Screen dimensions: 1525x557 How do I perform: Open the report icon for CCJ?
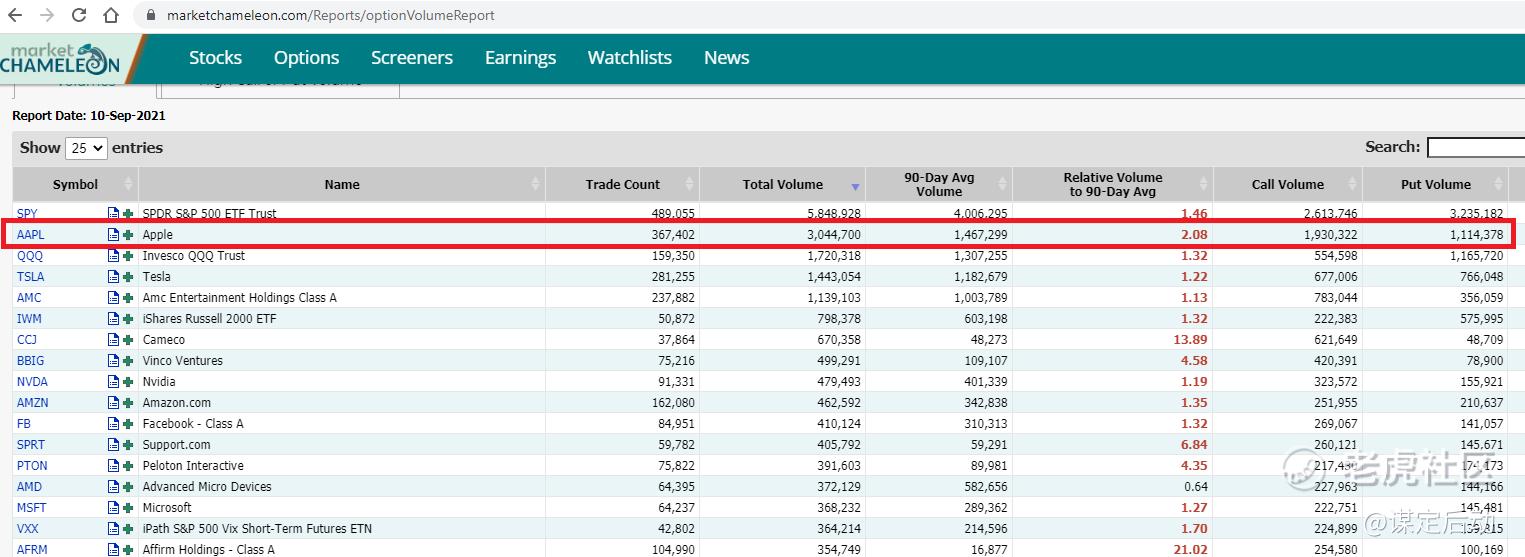[113, 340]
